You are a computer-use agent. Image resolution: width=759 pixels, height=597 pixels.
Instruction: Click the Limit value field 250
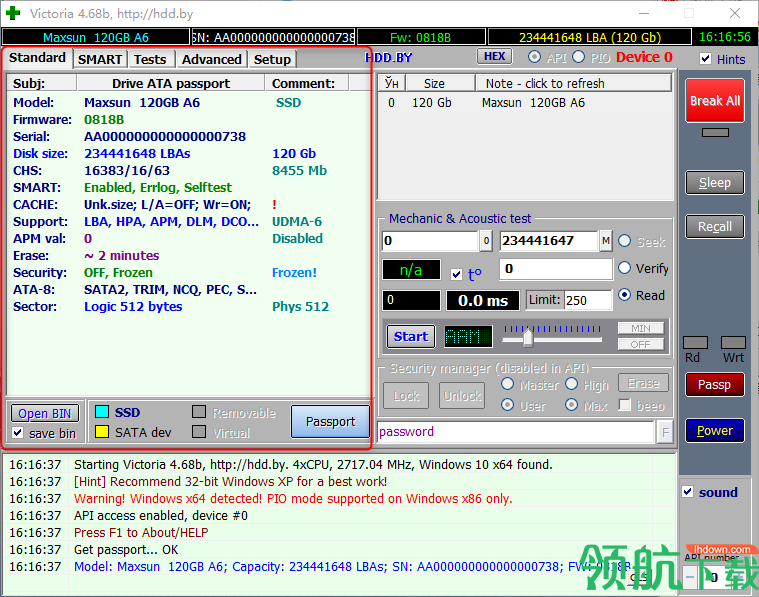(x=588, y=301)
